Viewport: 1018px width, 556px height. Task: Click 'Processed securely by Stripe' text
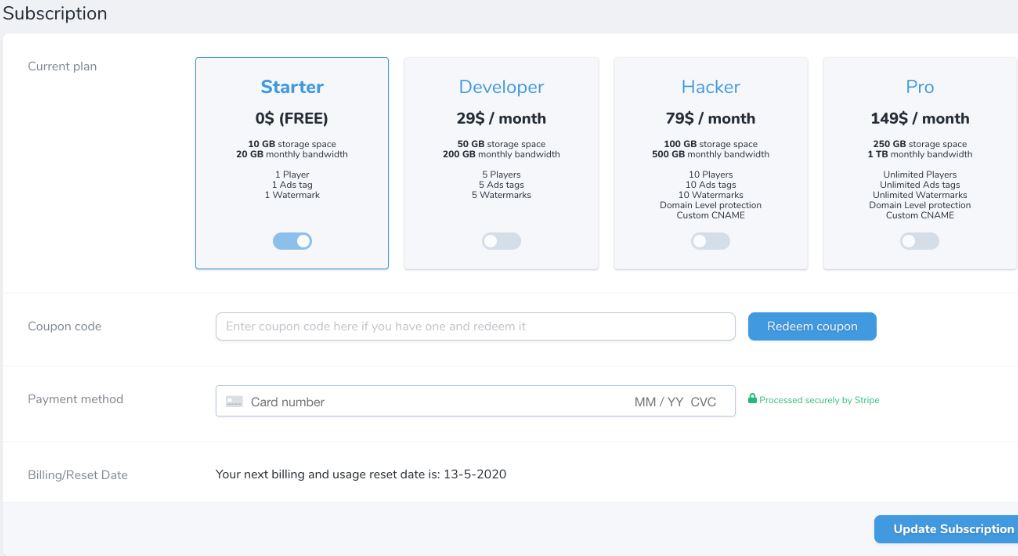[819, 400]
